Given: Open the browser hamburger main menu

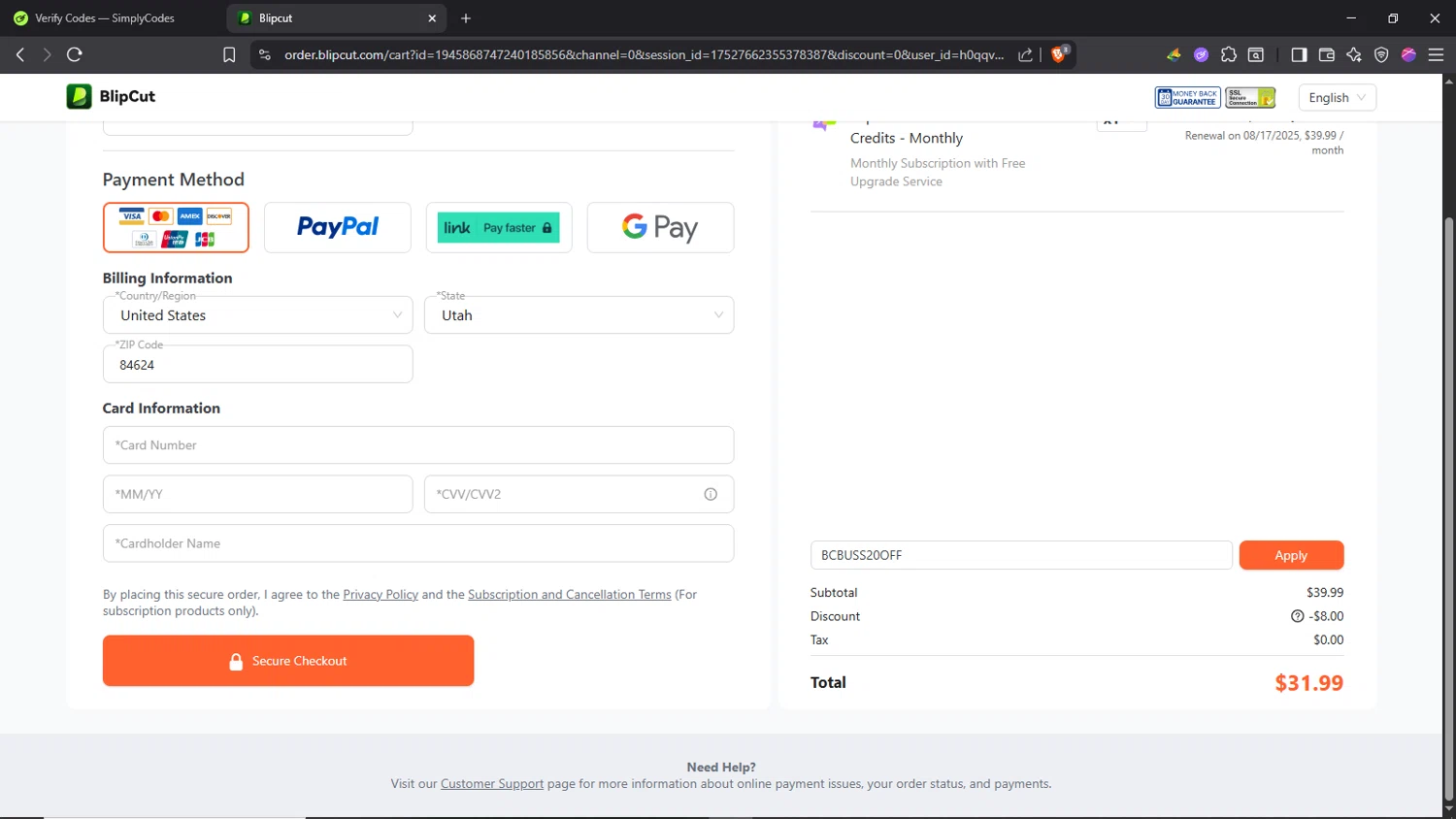Looking at the screenshot, I should (x=1436, y=55).
